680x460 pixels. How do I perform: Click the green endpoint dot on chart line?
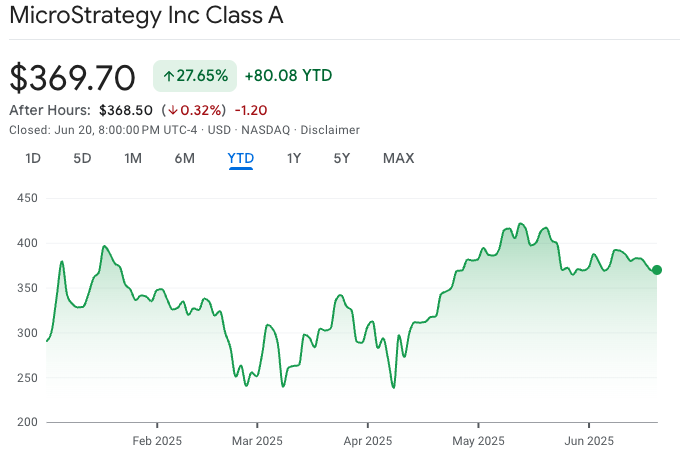[657, 270]
